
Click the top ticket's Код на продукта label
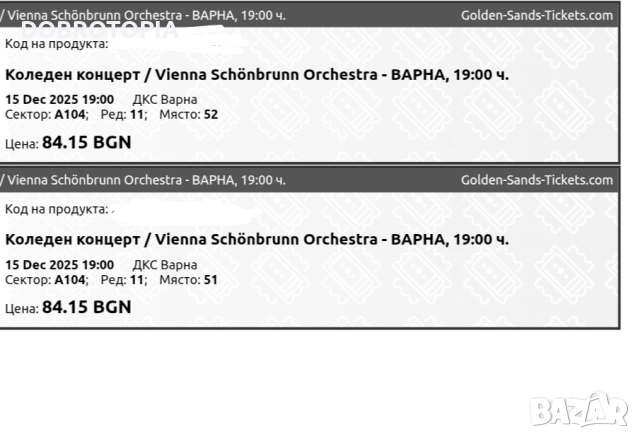(x=56, y=44)
